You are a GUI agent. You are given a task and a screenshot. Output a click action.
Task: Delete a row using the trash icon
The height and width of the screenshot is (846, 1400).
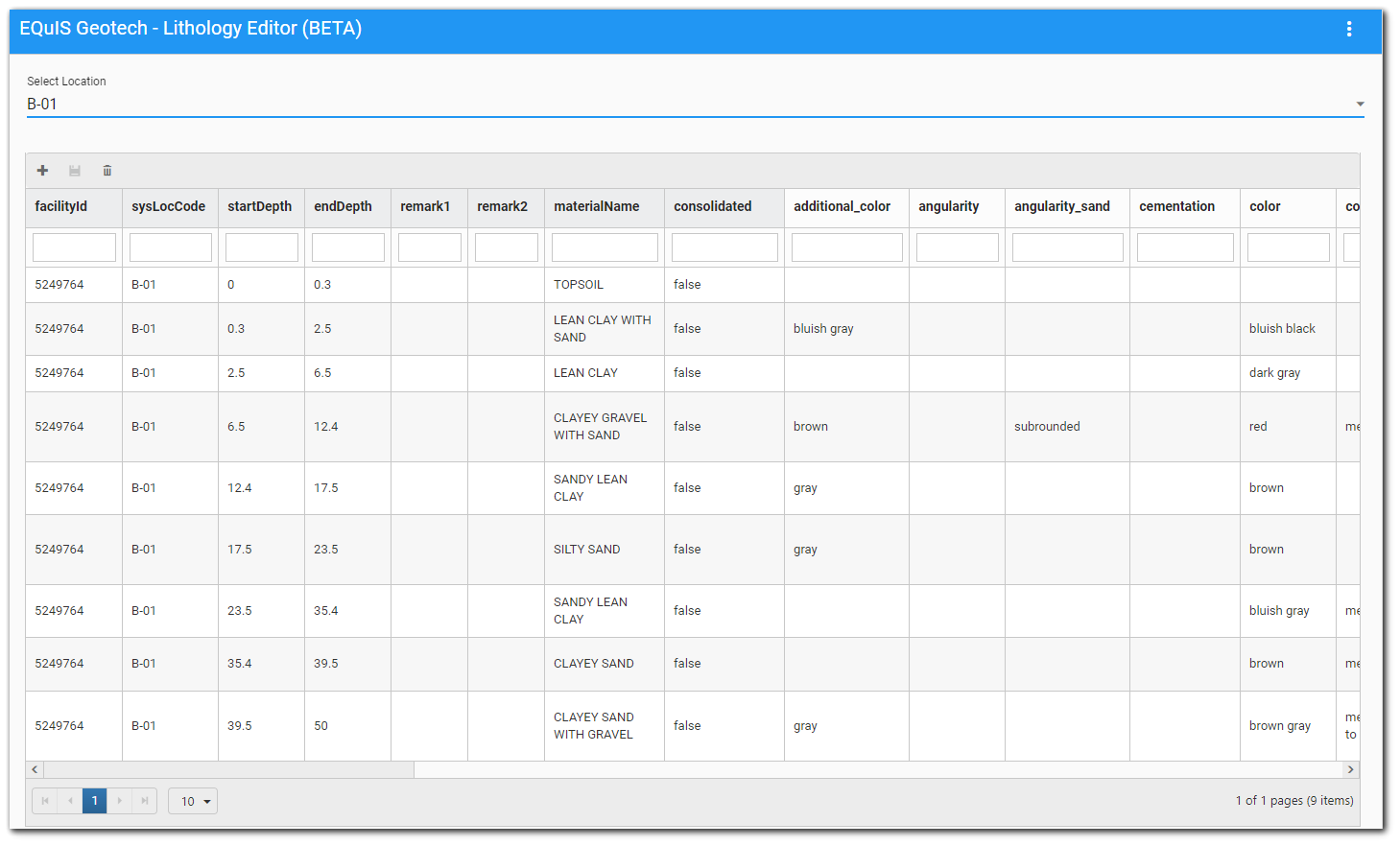click(107, 170)
